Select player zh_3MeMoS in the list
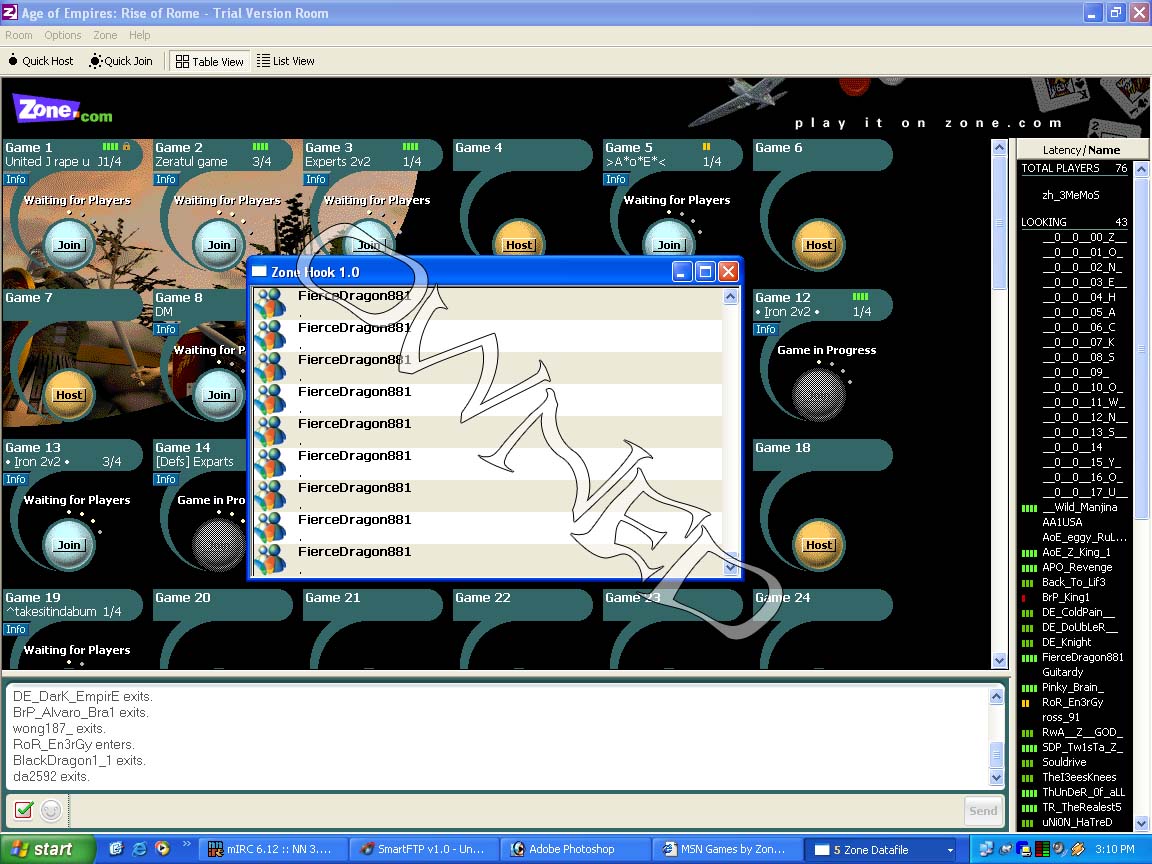 coord(1070,195)
